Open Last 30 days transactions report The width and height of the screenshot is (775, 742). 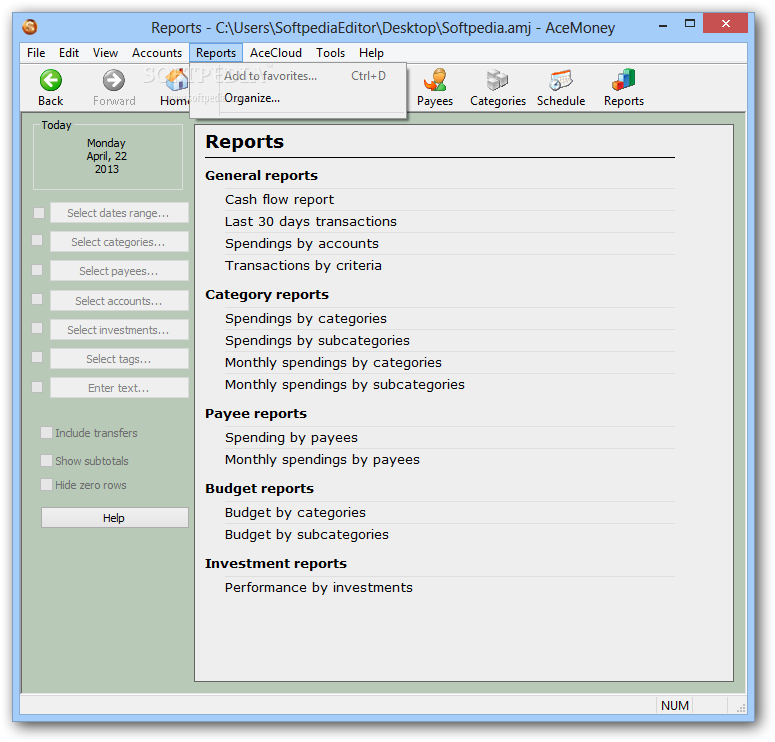click(x=310, y=221)
